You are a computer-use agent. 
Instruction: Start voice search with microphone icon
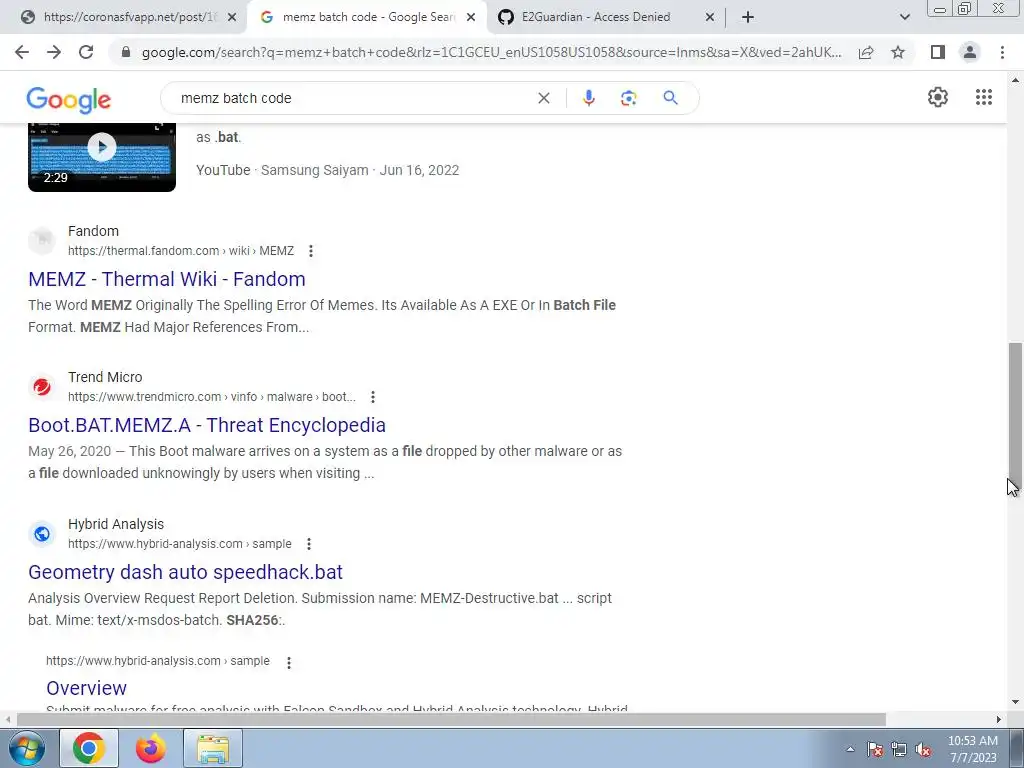588,98
